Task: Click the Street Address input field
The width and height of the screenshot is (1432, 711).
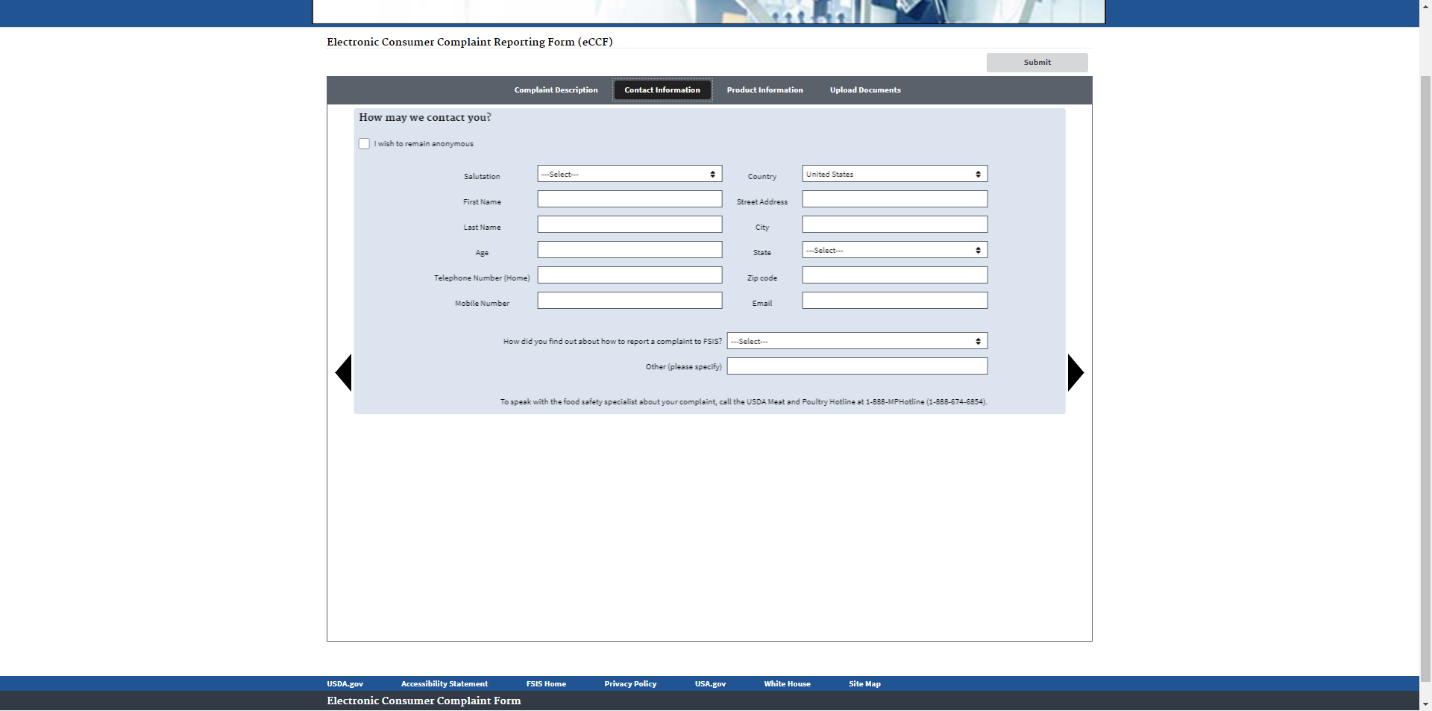Action: [x=894, y=199]
